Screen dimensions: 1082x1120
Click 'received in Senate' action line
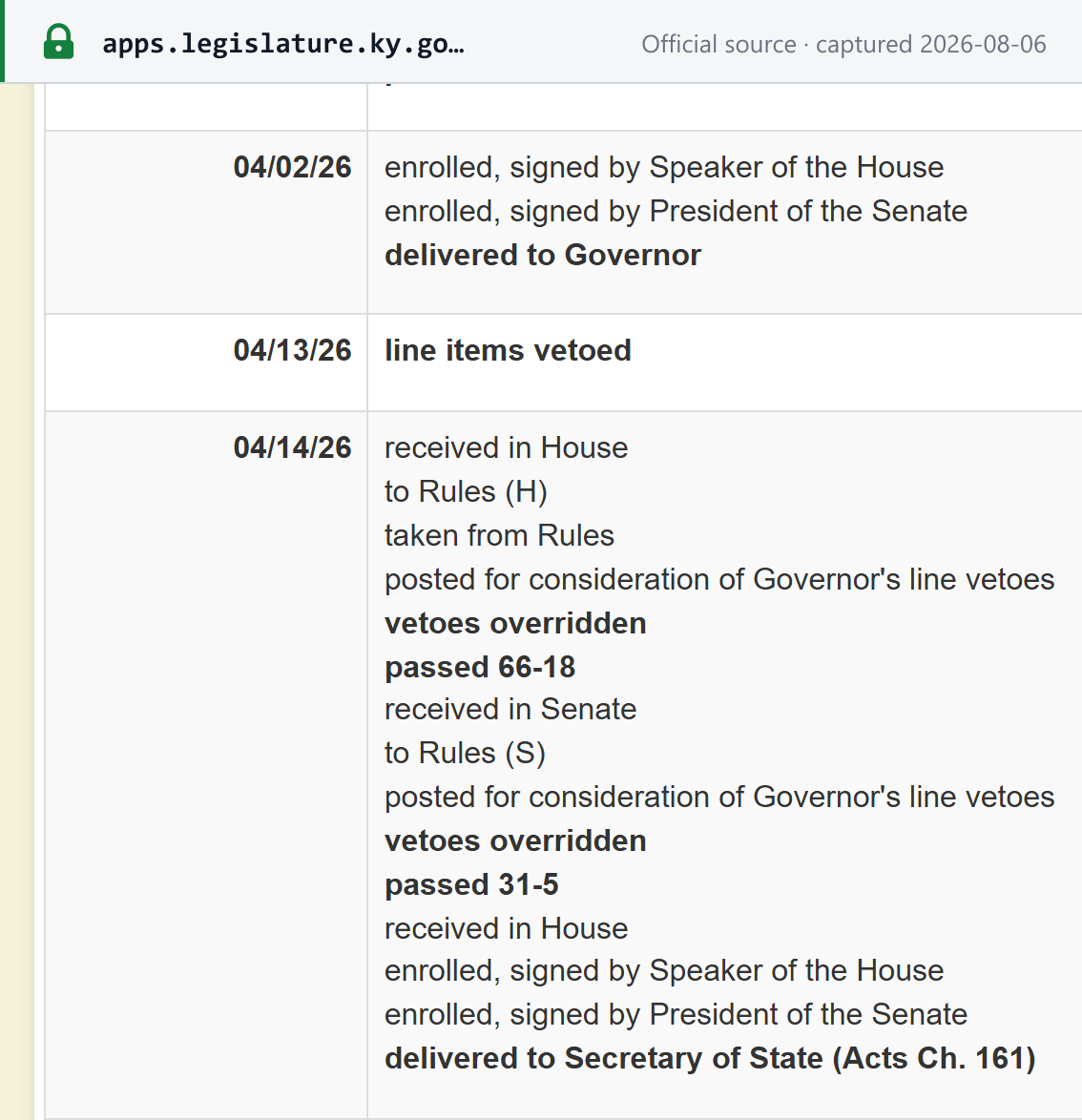coord(510,709)
